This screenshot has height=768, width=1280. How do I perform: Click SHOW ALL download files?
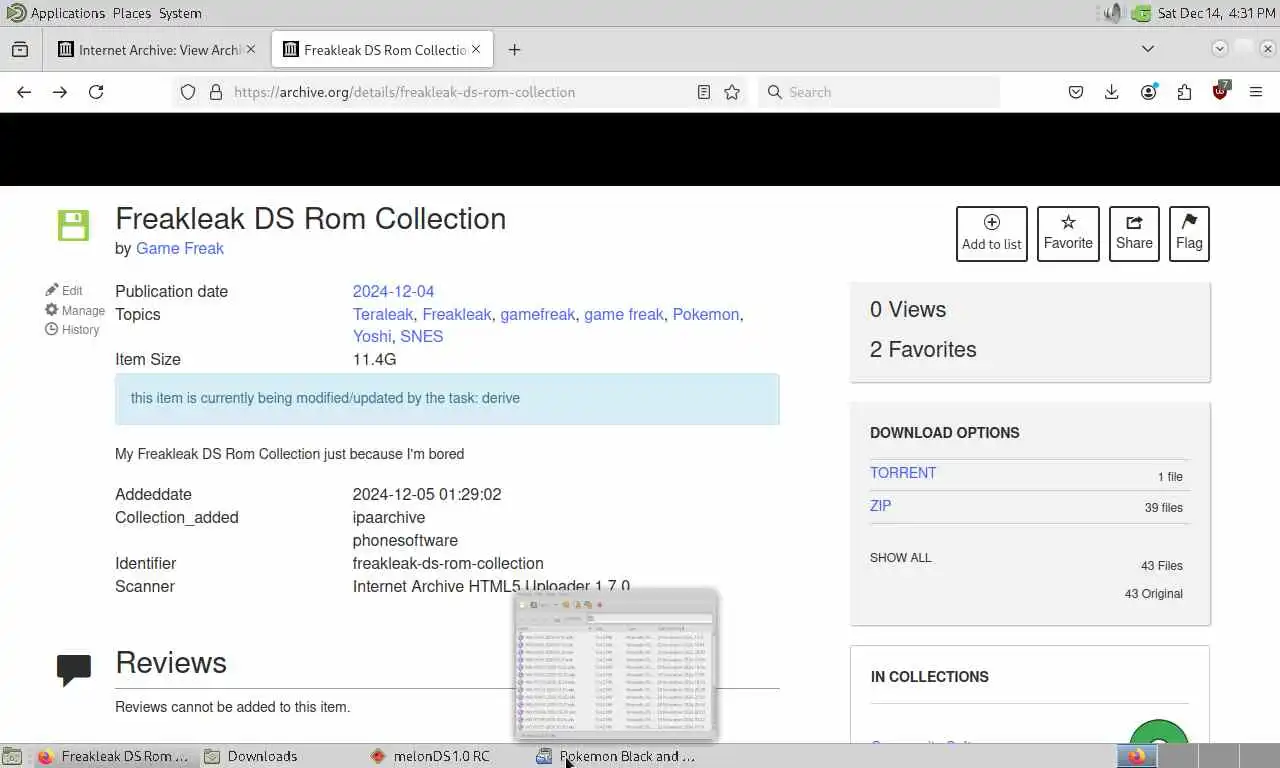coord(900,558)
